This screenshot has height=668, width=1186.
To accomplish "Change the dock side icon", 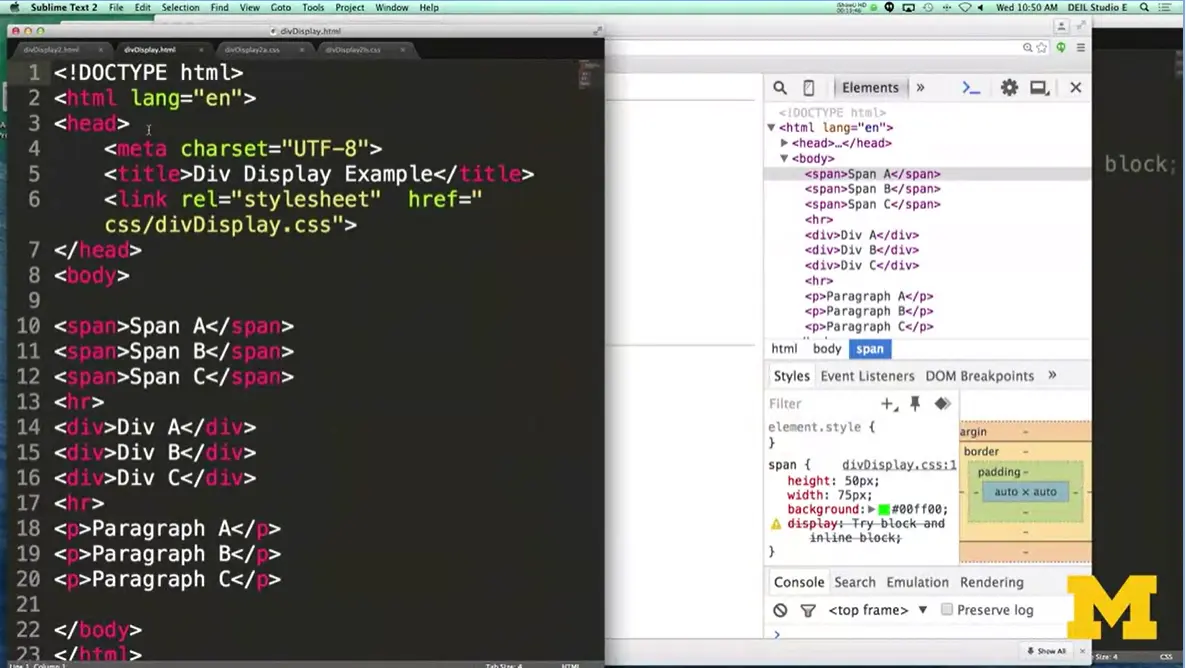I will click(1039, 87).
